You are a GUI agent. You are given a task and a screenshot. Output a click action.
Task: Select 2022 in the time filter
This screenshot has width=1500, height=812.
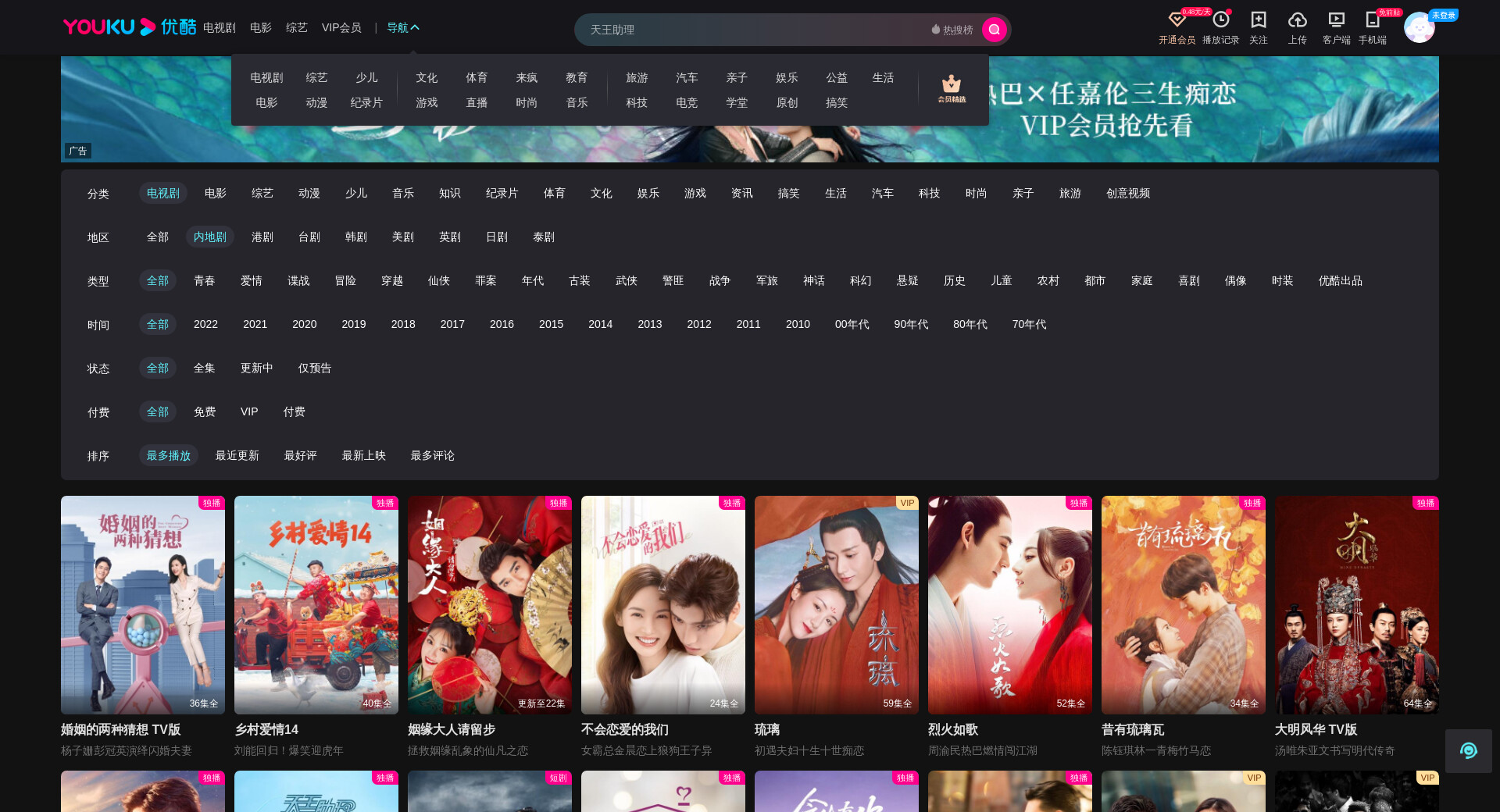click(x=205, y=324)
